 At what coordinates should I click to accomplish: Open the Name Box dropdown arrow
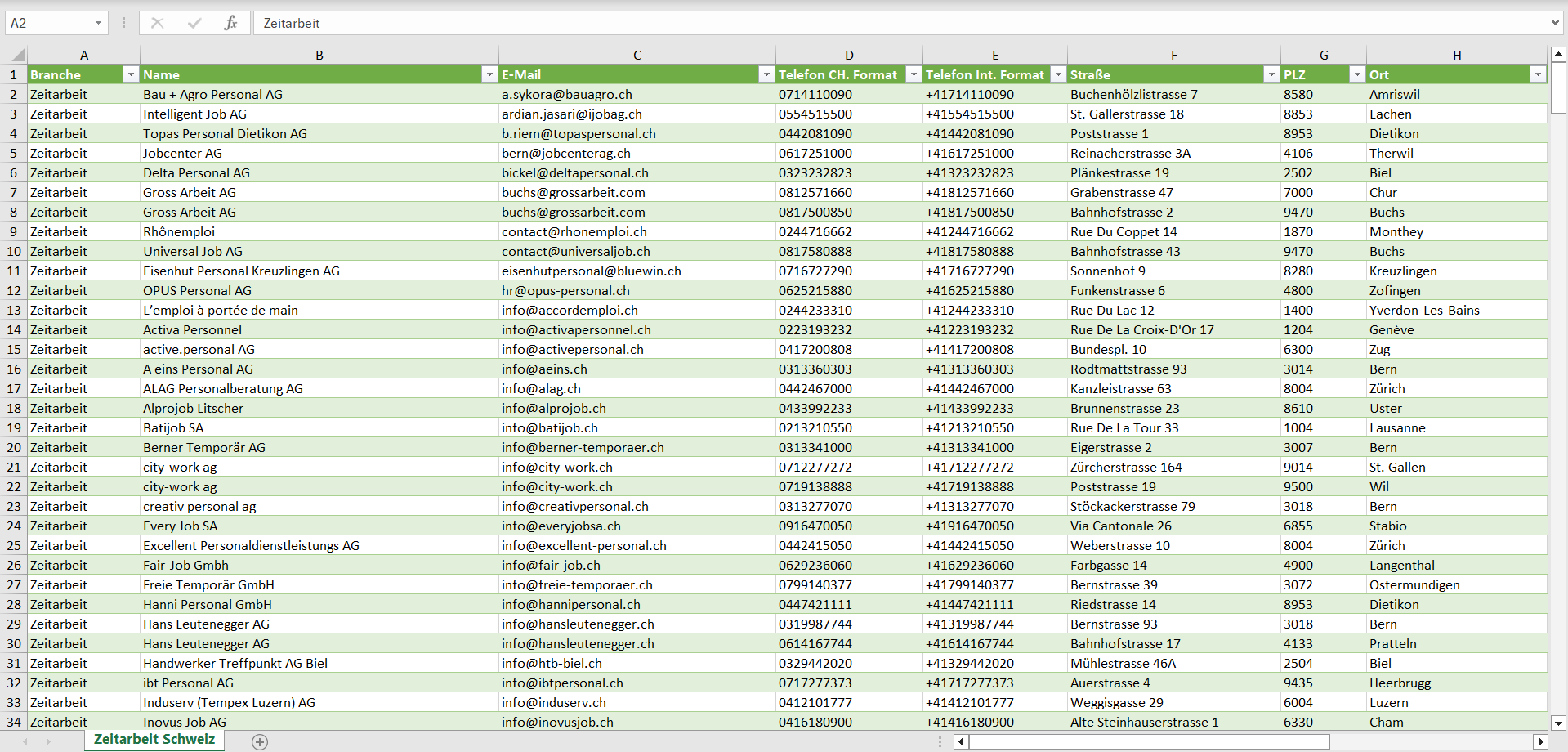[x=98, y=23]
